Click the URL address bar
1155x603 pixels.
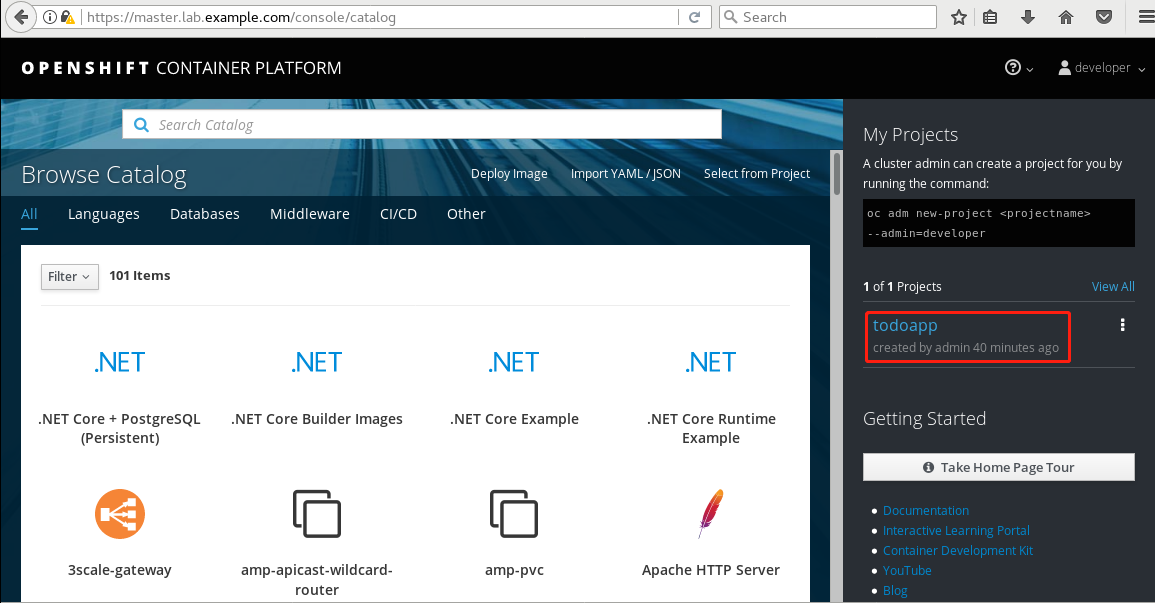(x=379, y=17)
